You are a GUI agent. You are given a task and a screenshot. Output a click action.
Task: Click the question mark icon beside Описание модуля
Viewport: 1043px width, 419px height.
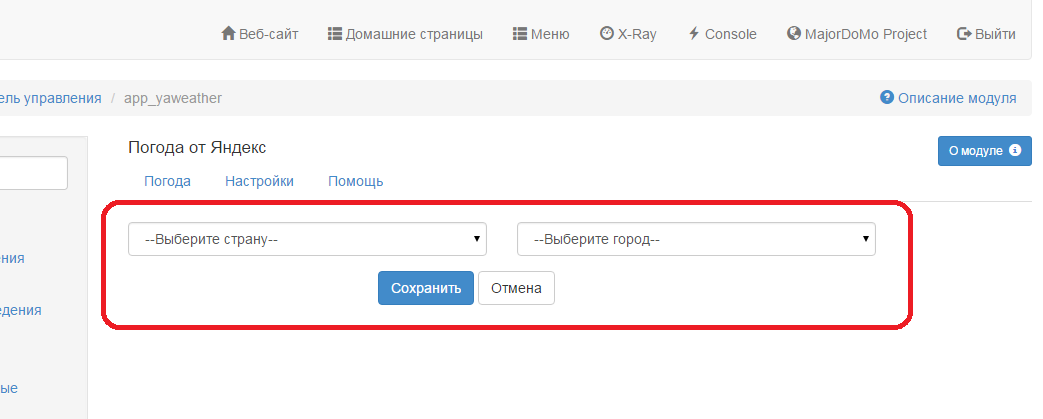tap(886, 98)
